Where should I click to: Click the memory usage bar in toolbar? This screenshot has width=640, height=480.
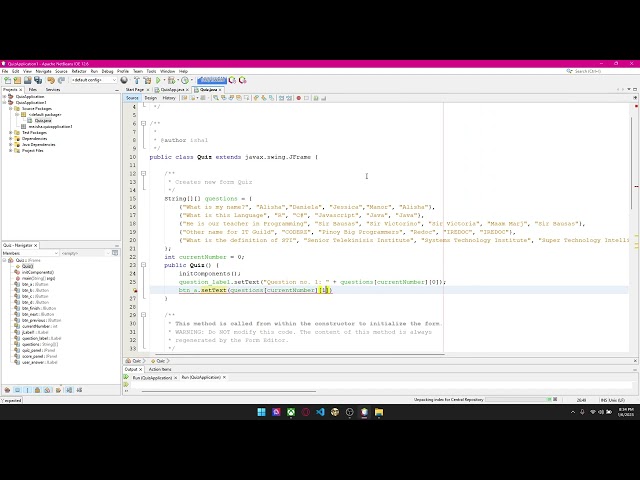[x=212, y=80]
